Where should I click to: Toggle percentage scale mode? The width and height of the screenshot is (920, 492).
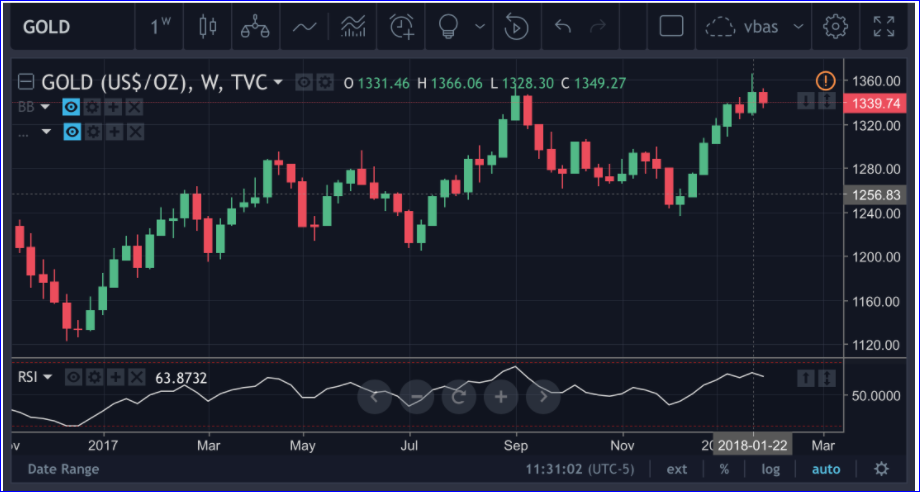click(x=725, y=469)
